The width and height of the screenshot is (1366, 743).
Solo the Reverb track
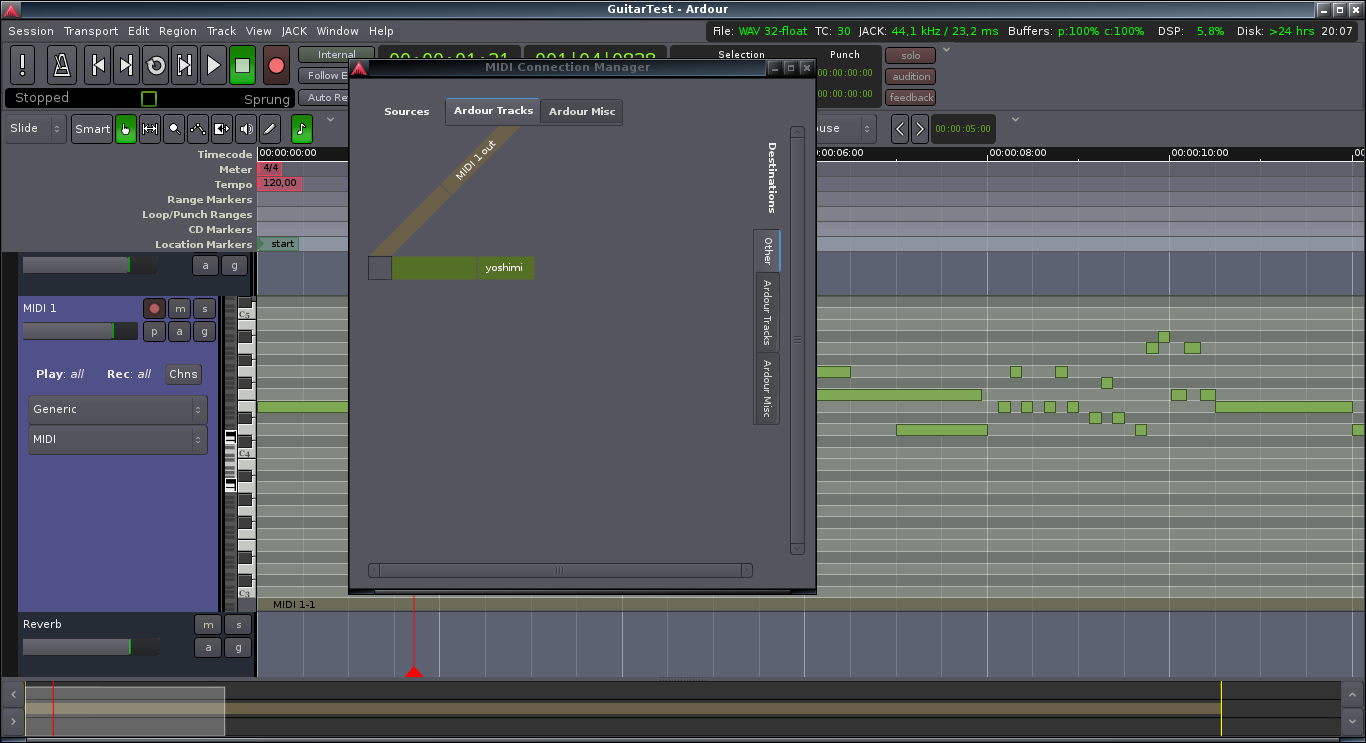pos(237,625)
